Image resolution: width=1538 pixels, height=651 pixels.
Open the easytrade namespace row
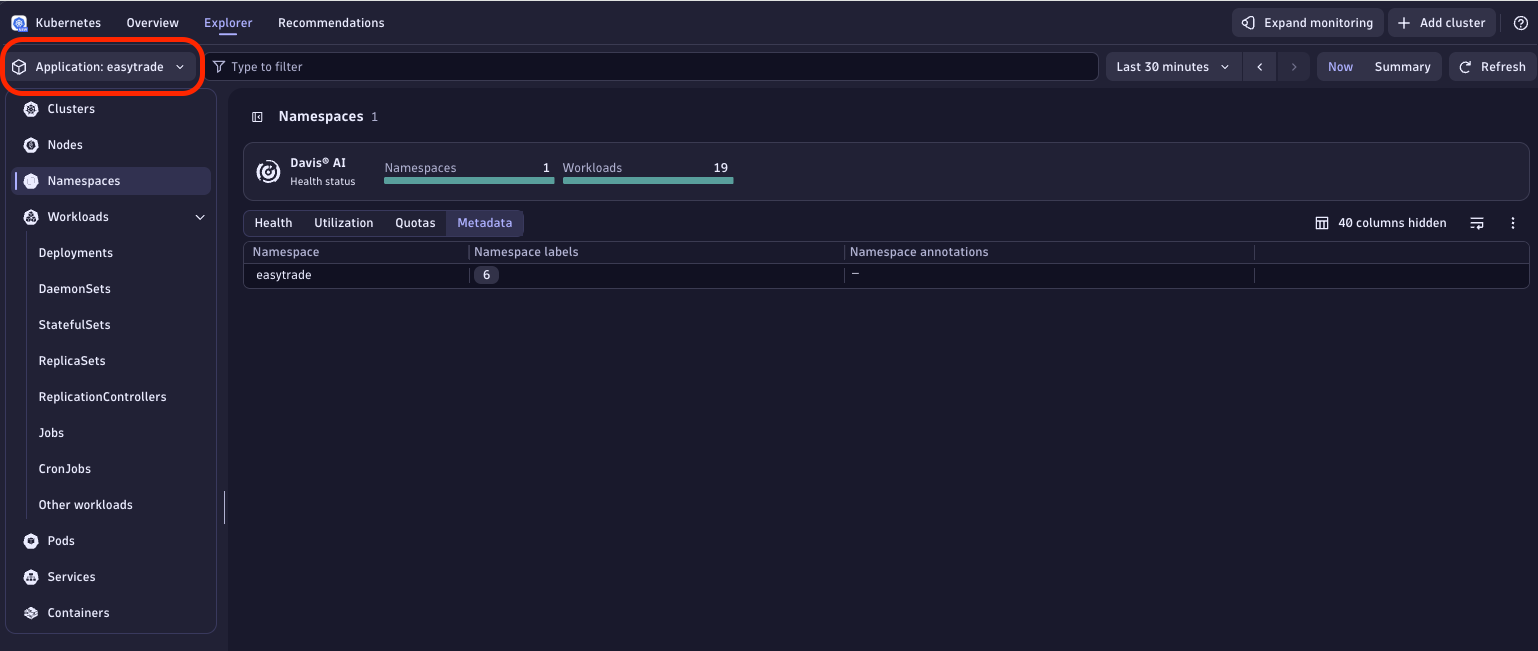point(284,275)
